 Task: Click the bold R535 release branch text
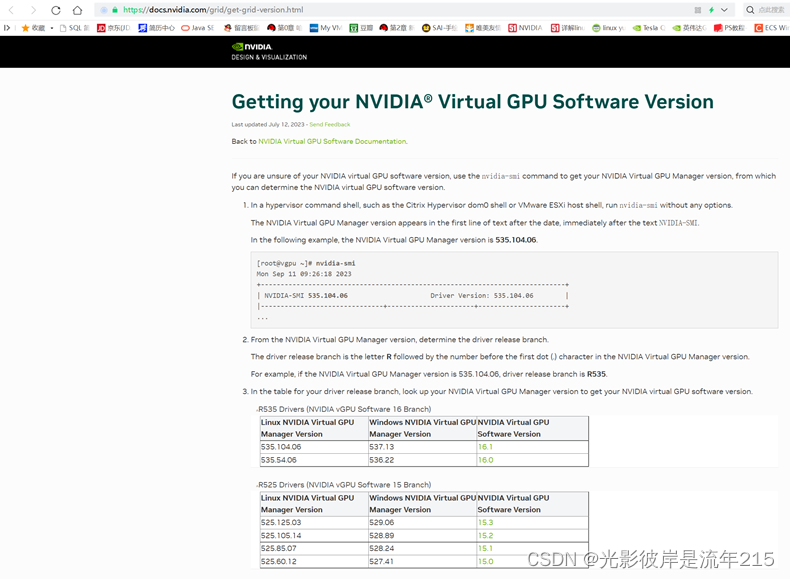tap(597, 374)
